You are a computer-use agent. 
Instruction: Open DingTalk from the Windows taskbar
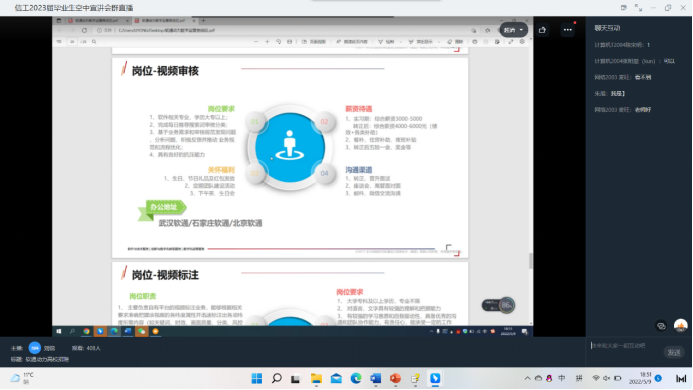click(x=435, y=378)
